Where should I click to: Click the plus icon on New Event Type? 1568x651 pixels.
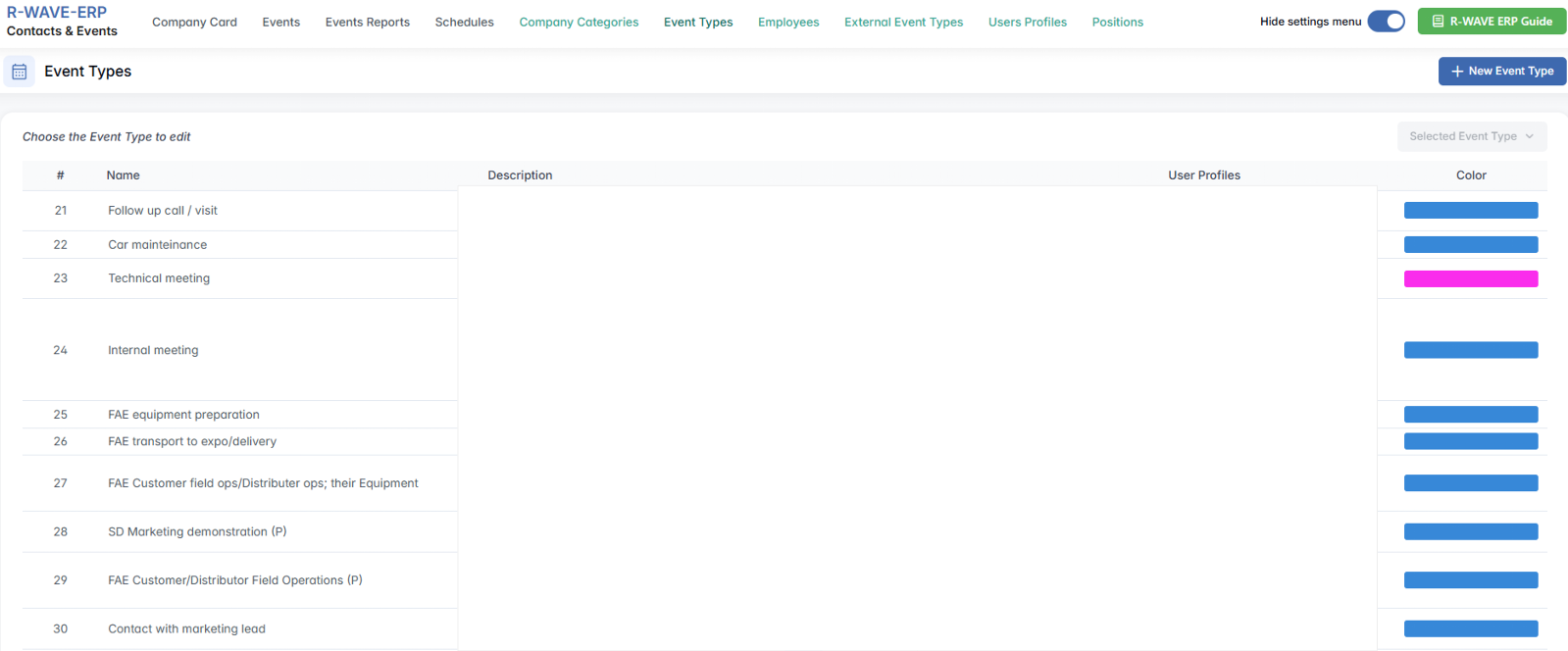pos(1457,72)
